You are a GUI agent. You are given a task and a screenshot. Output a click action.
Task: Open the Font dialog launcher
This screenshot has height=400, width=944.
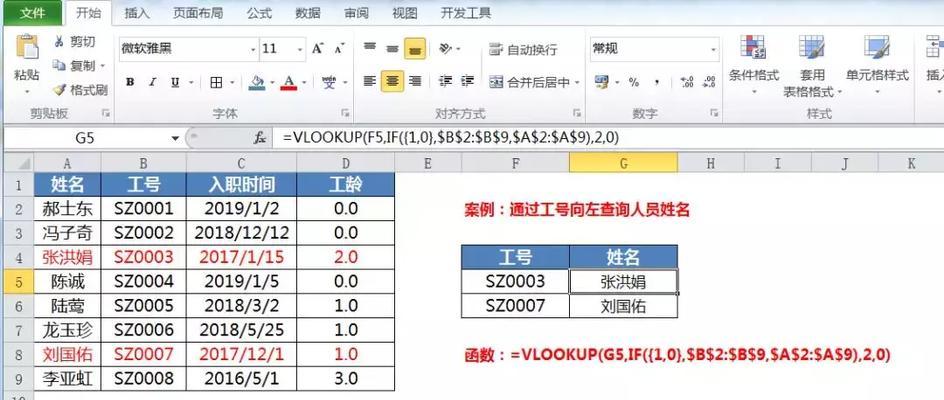coord(346,113)
